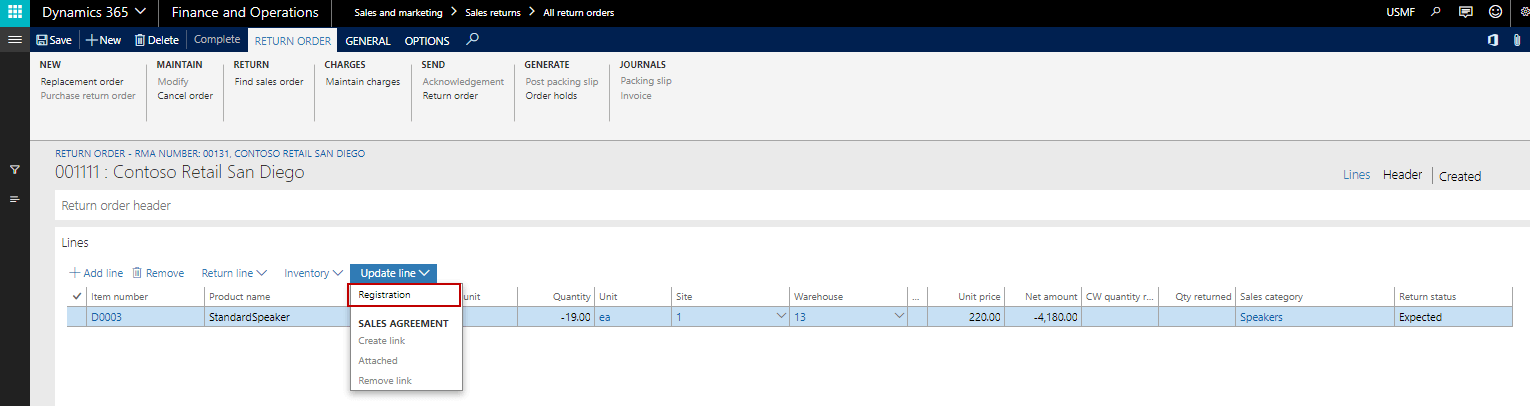Expand the Inventory menu in Lines

point(313,273)
